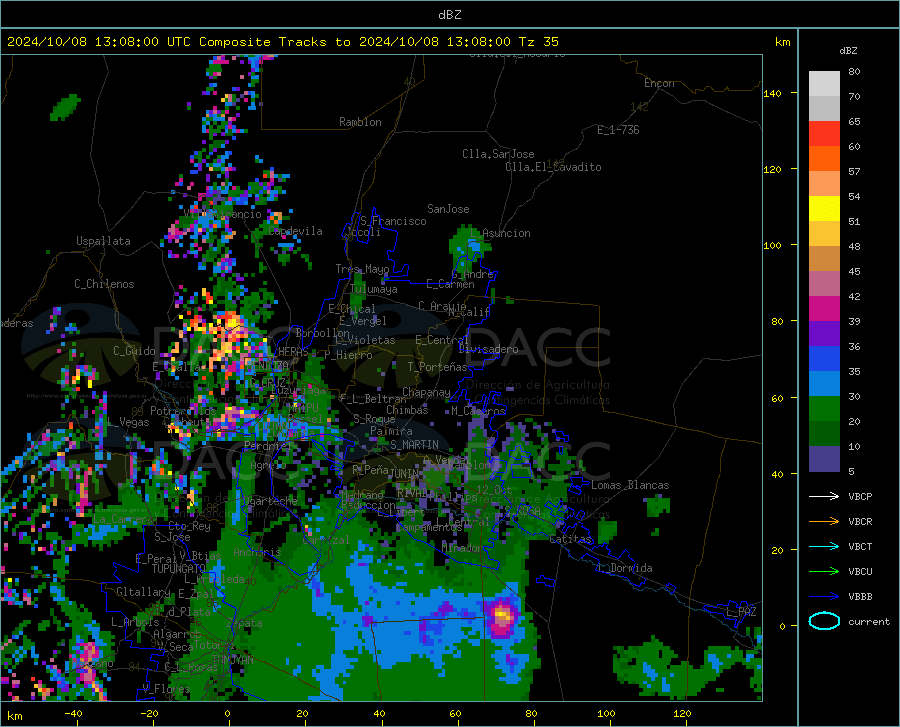Click the Capdevila label
The image size is (900, 727).
(x=295, y=231)
